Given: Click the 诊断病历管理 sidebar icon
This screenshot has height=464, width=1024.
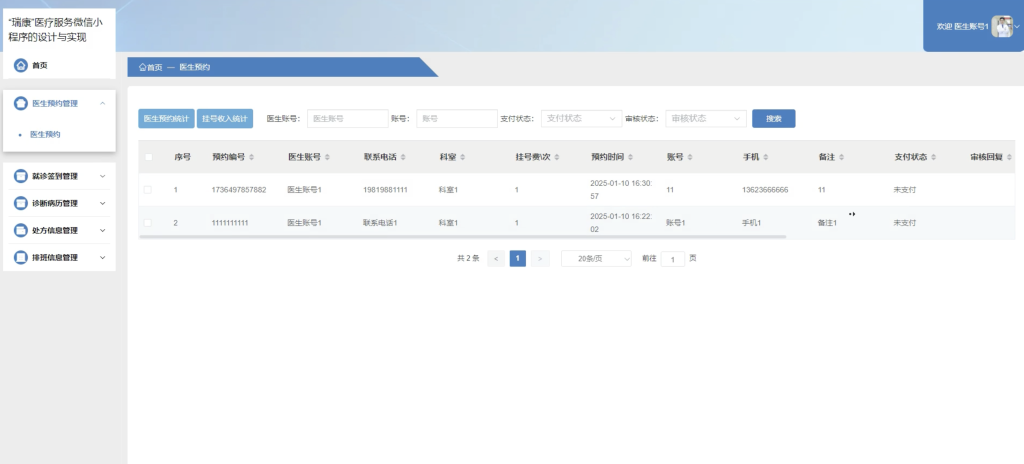Looking at the screenshot, I should pos(21,203).
